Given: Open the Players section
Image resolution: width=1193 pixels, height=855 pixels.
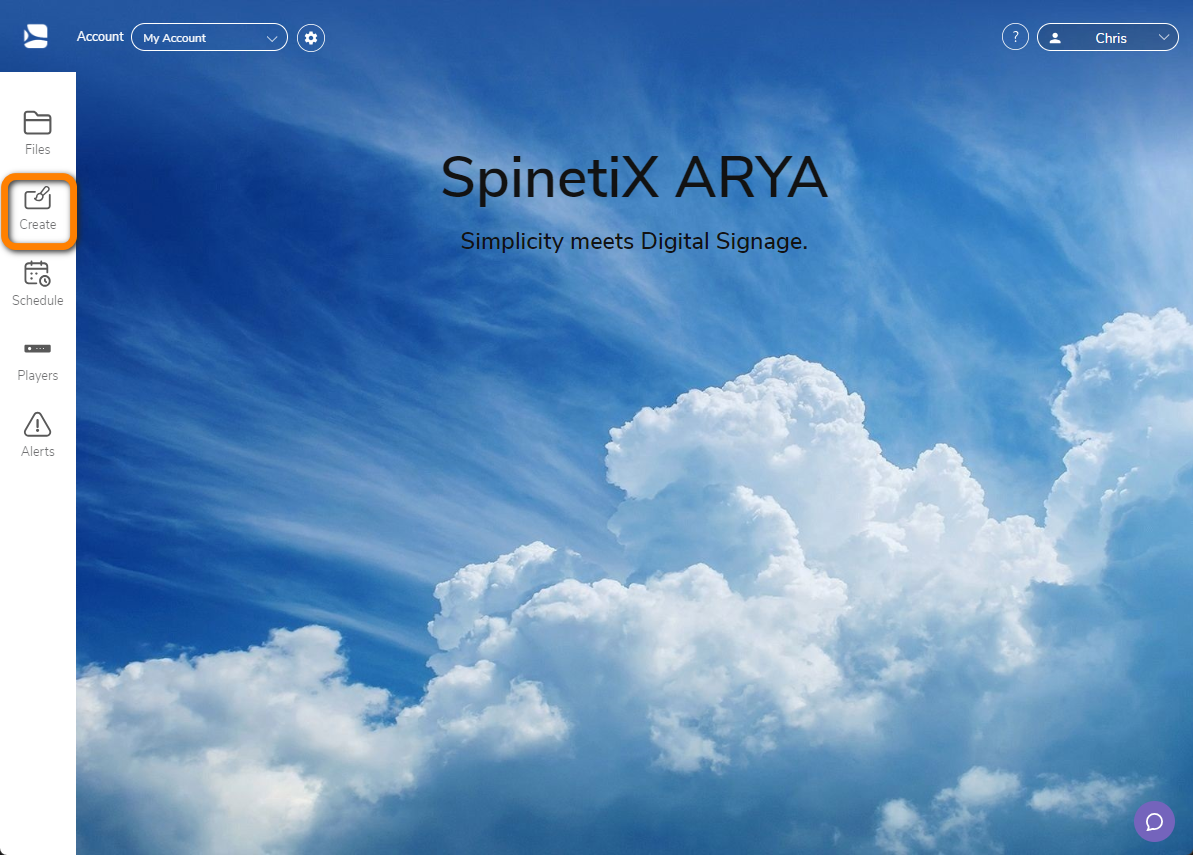Looking at the screenshot, I should tap(37, 361).
